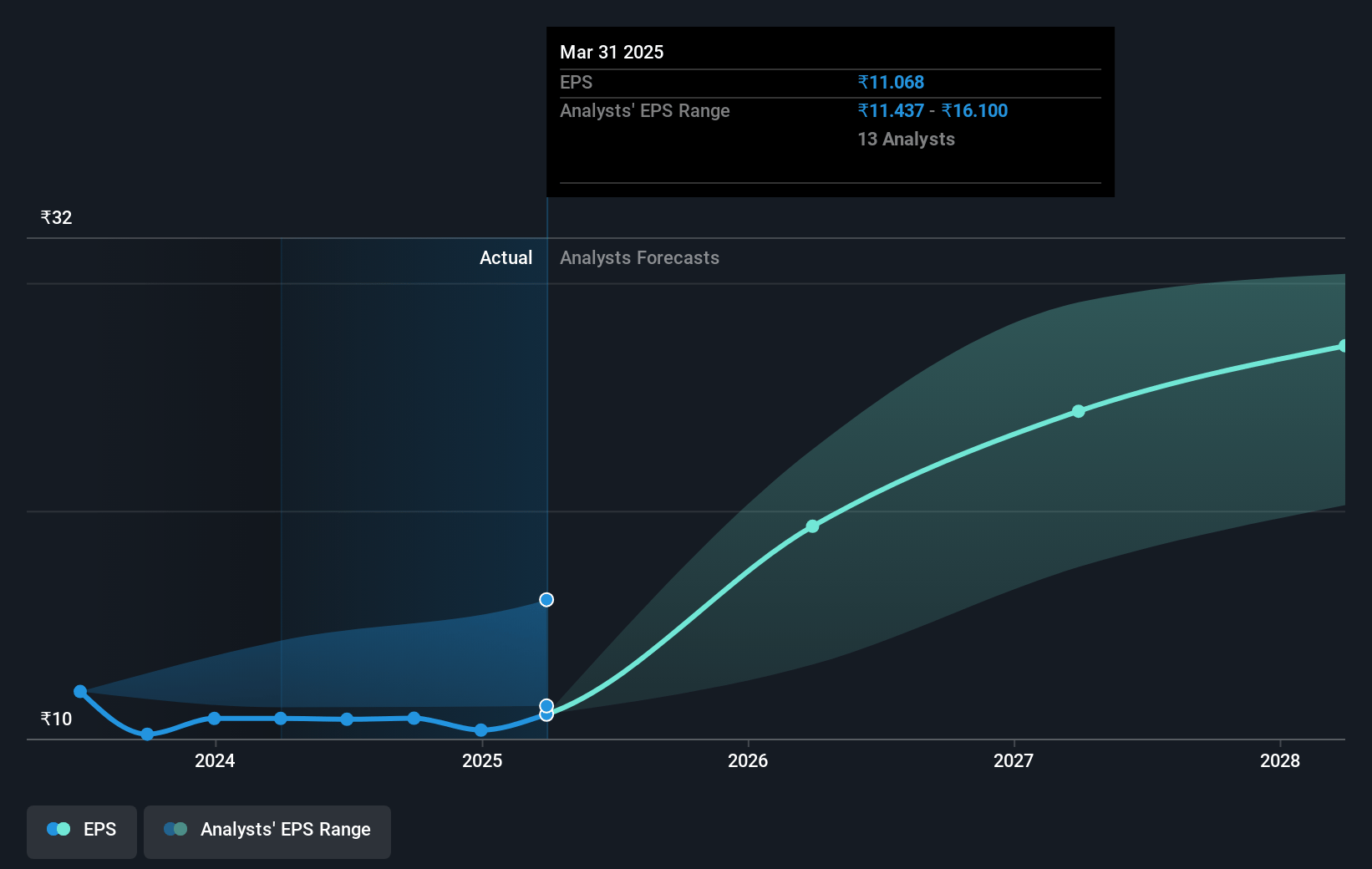Select the EPS point at mid-2024
Screen dimensions: 1372x869
[347, 719]
